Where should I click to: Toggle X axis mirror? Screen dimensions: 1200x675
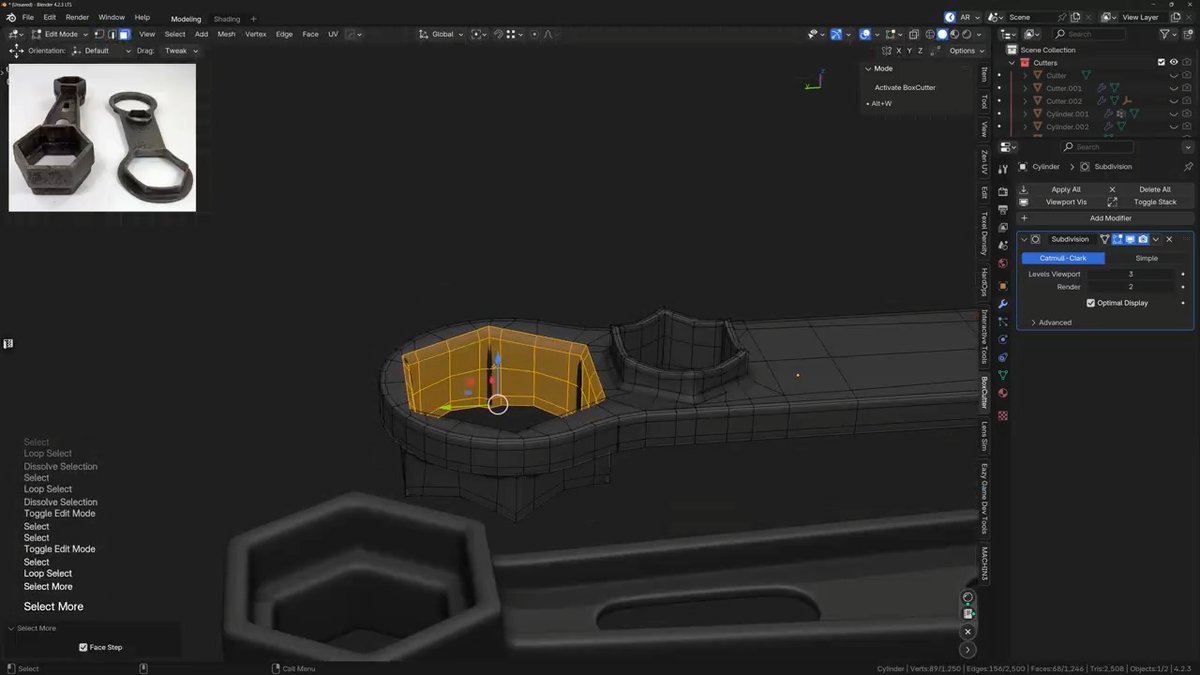[898, 50]
